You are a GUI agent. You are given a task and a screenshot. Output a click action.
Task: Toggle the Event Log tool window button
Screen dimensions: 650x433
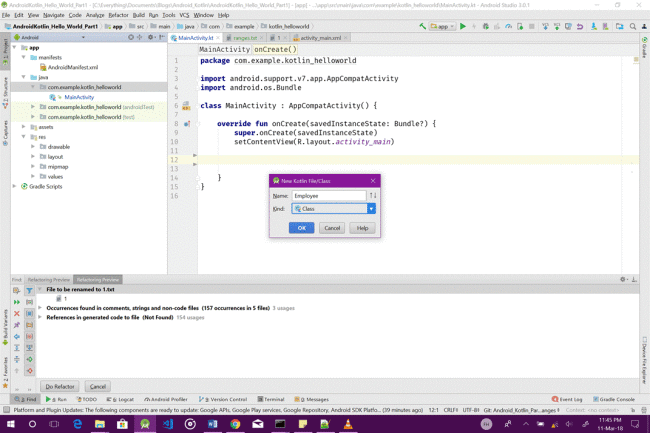(x=567, y=399)
